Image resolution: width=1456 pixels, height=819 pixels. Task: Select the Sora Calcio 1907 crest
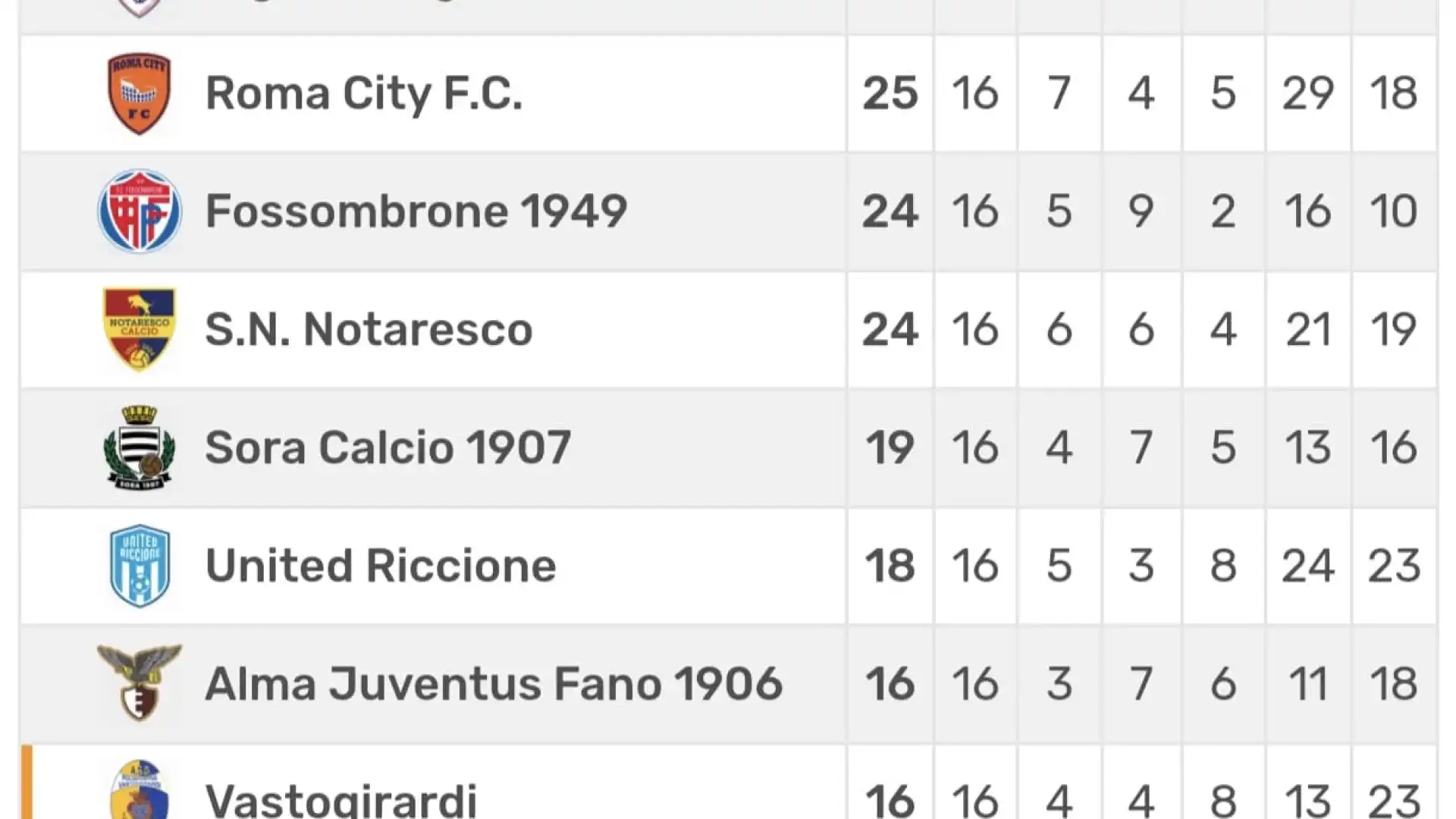pyautogui.click(x=140, y=447)
